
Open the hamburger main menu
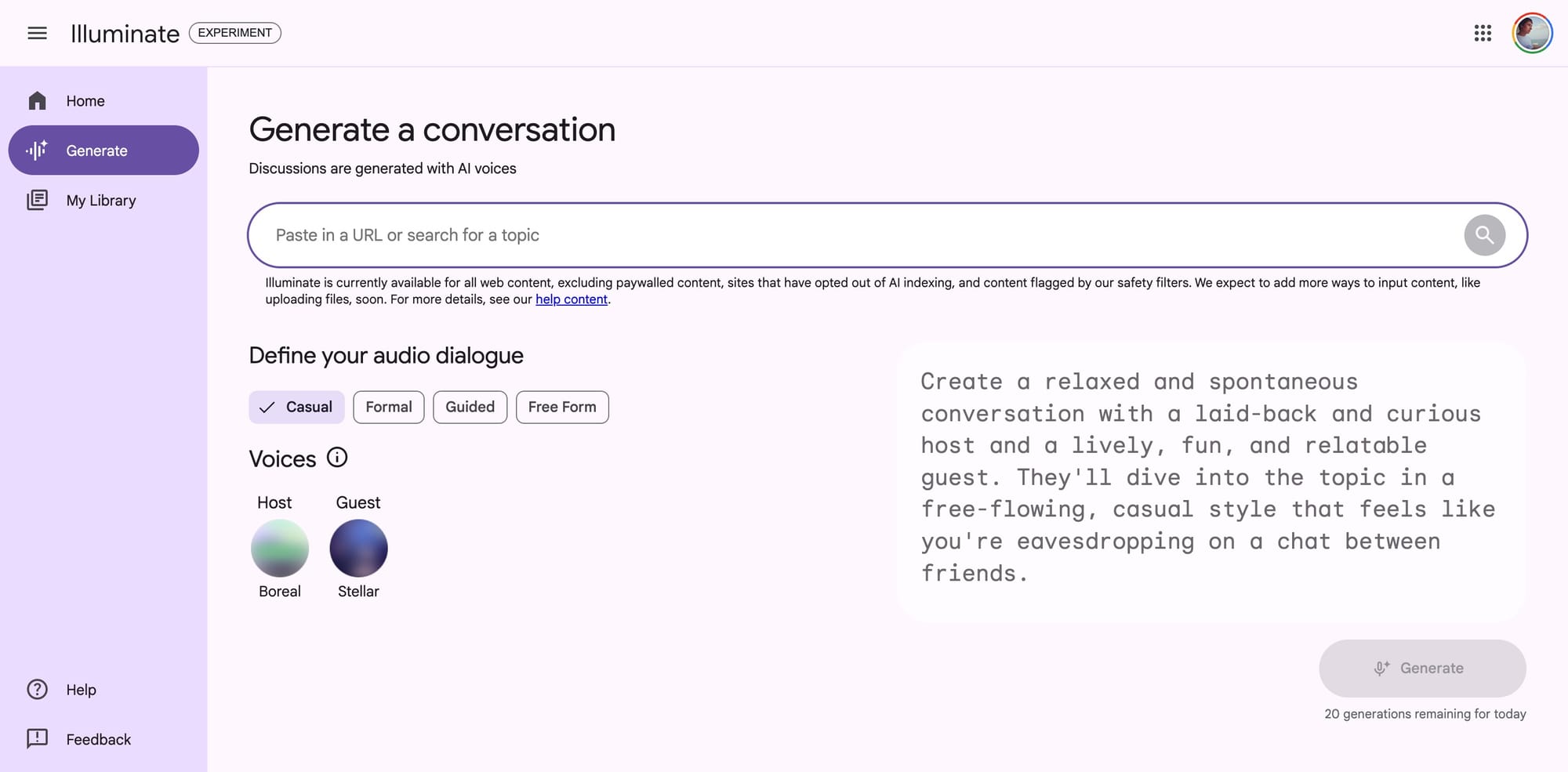(x=37, y=33)
